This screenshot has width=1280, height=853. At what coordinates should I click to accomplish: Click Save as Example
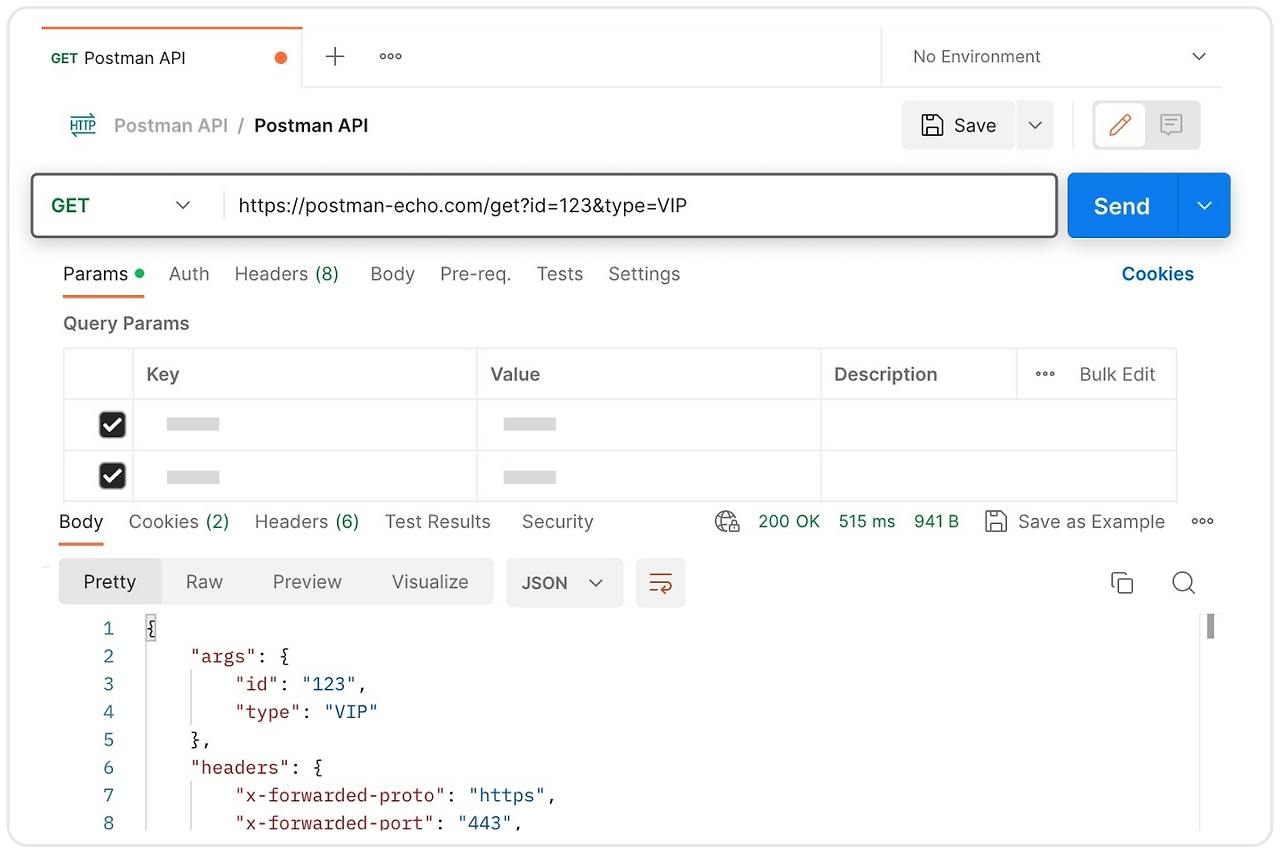[1091, 521]
